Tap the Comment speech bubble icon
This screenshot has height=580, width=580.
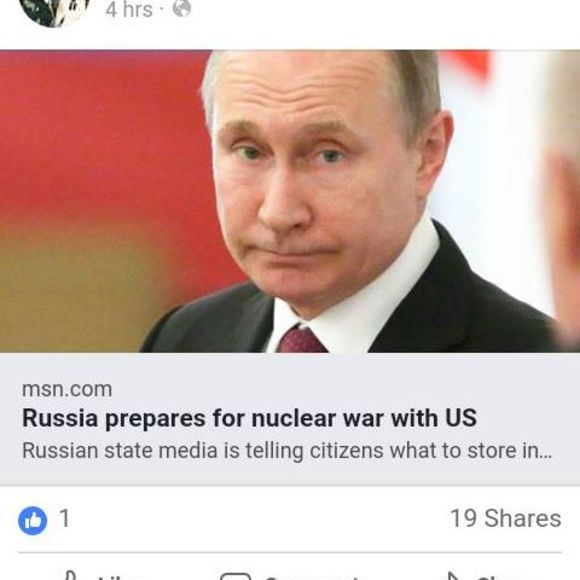235,576
